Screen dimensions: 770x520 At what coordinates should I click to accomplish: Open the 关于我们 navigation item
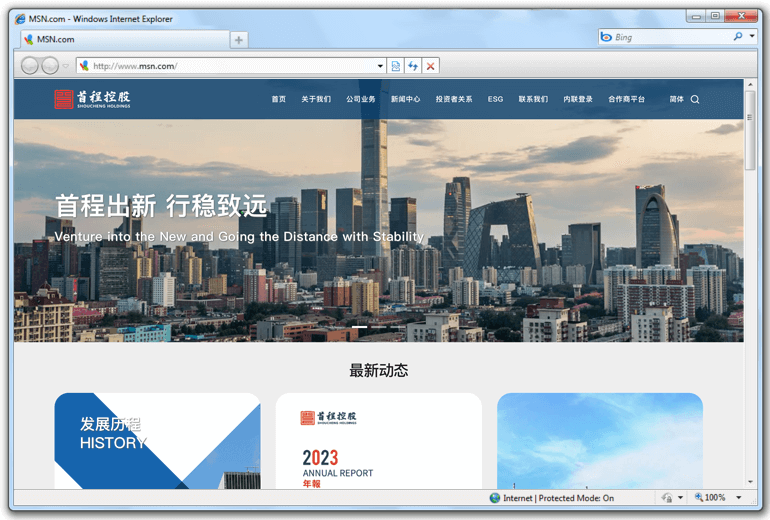316,99
